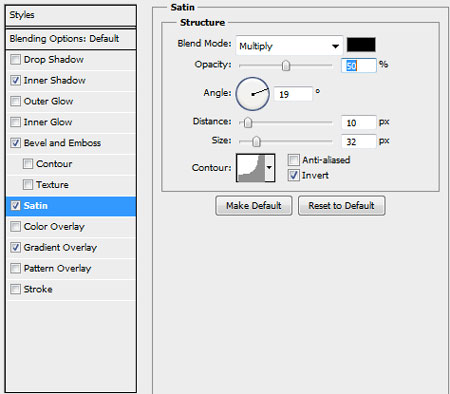Select the Drop Shadow label
This screenshot has height=394, width=450.
tap(54, 60)
